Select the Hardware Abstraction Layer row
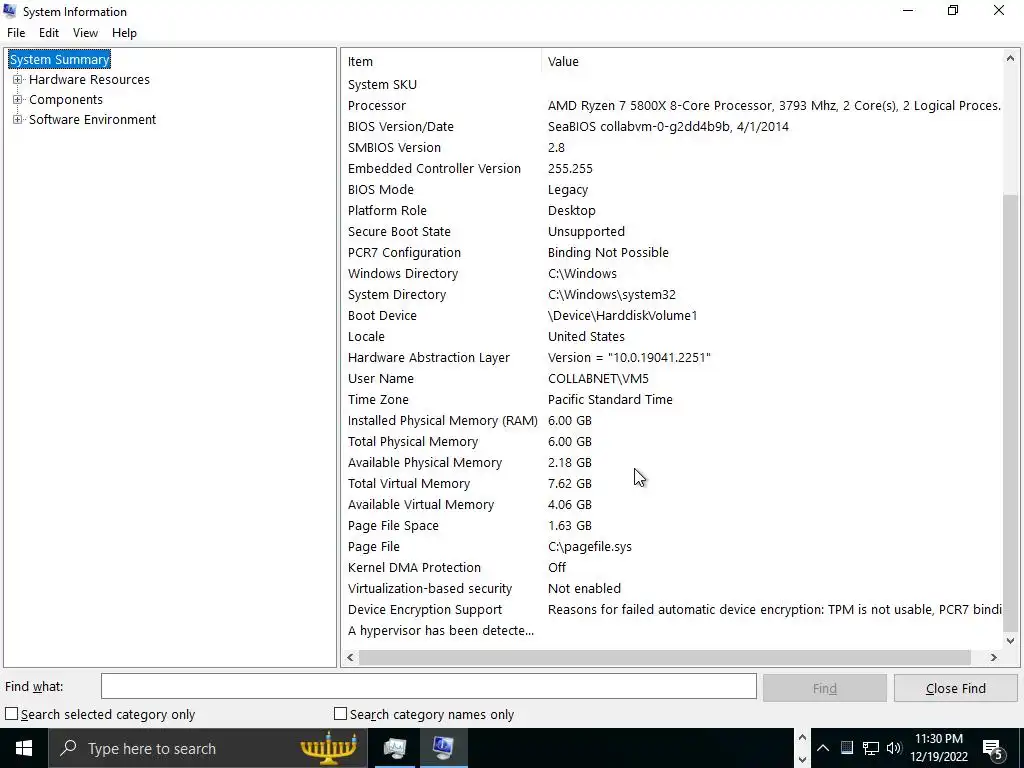Screen dimensions: 1024x768 point(672,357)
